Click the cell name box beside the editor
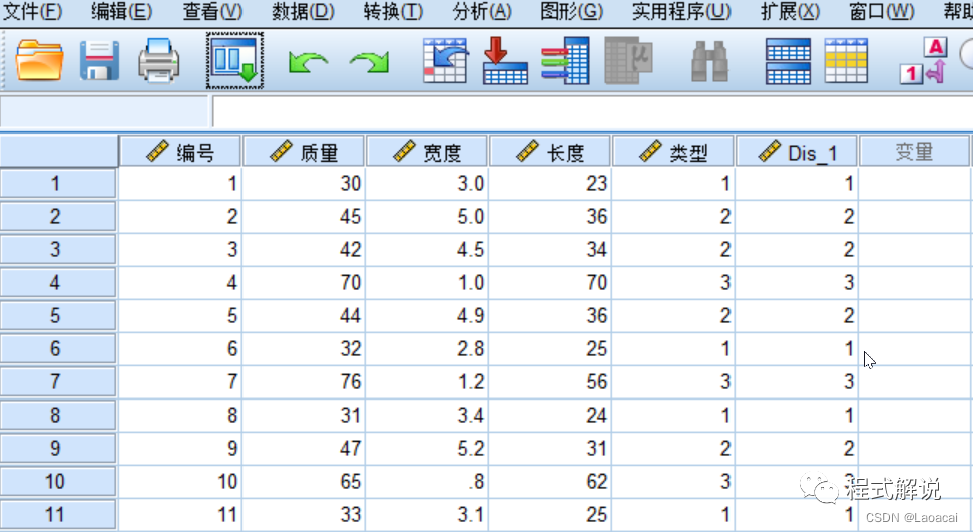The image size is (973, 532). point(104,112)
